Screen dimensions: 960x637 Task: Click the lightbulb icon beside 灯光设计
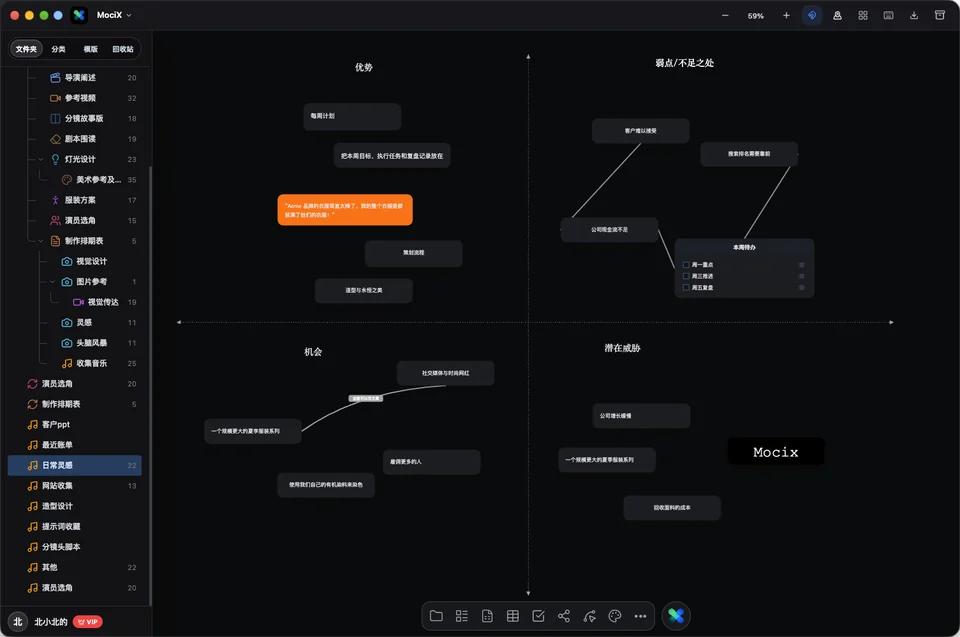click(x=55, y=159)
